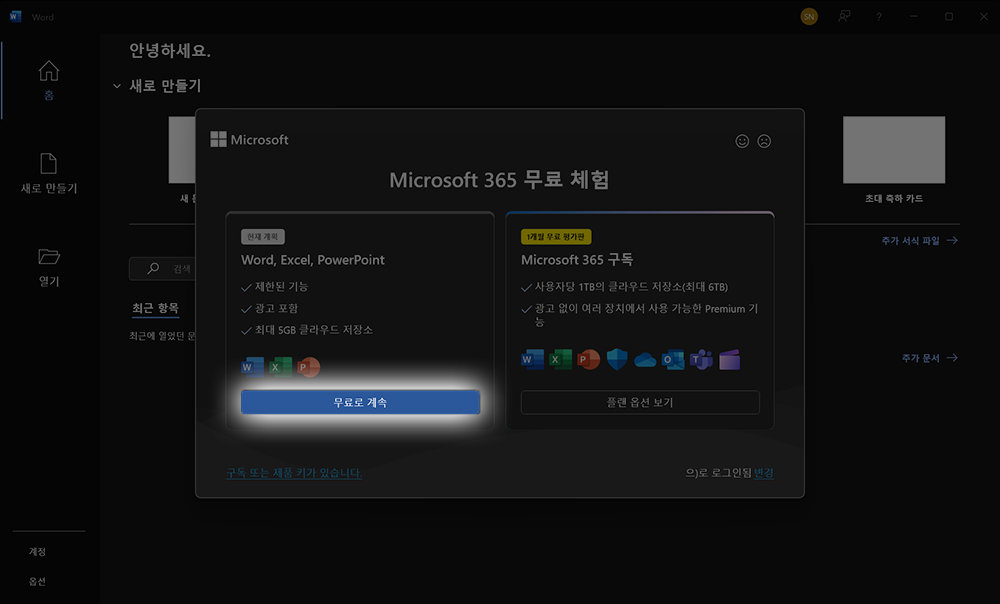Open the 추가 서식 파일 link
This screenshot has height=604, width=1000.
click(x=919, y=240)
